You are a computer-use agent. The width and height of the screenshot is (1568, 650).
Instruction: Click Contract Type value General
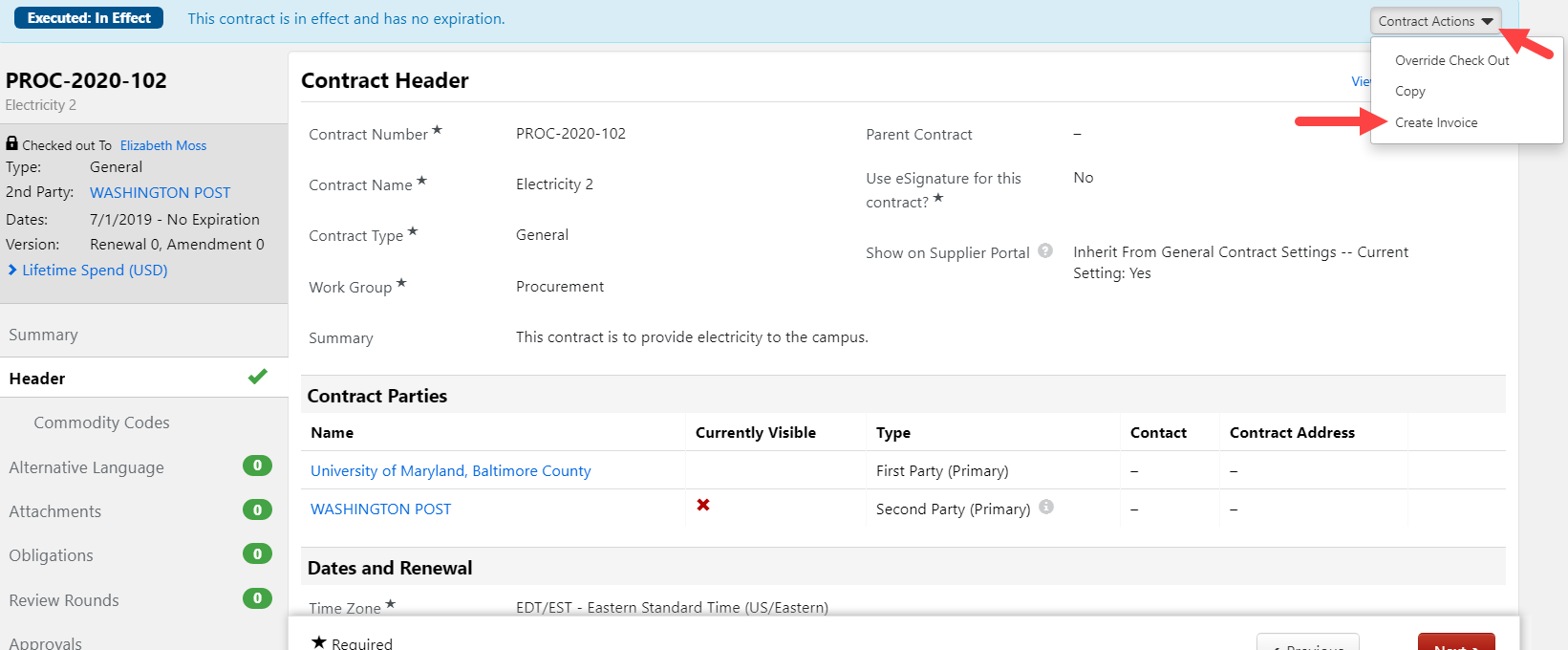pyautogui.click(x=542, y=235)
